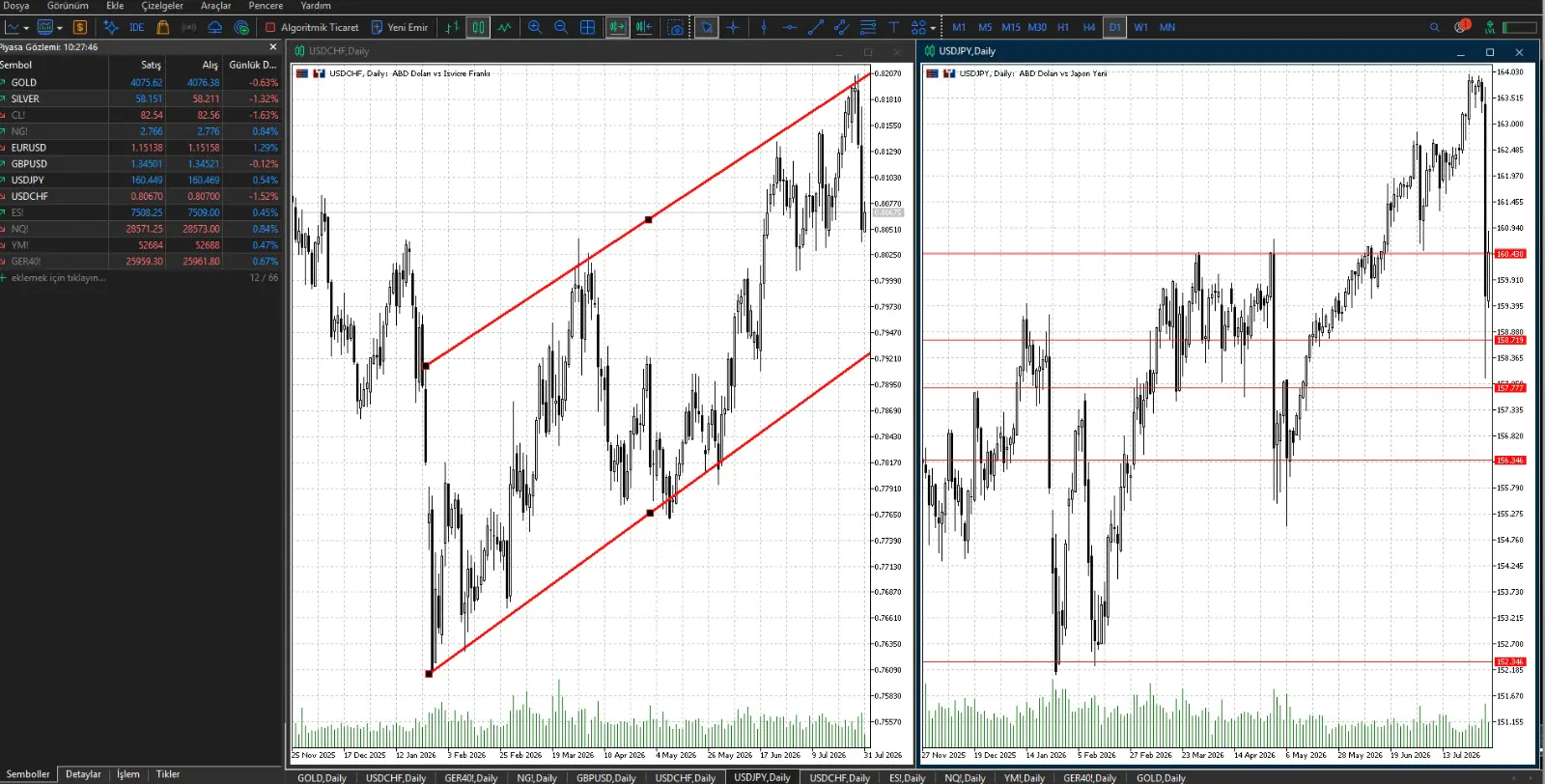This screenshot has height=784, width=1545.
Task: Select the vertical line drawing tool
Action: 764,27
